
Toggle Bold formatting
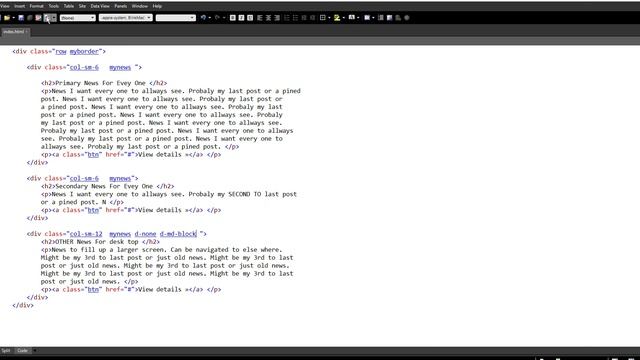point(233,18)
